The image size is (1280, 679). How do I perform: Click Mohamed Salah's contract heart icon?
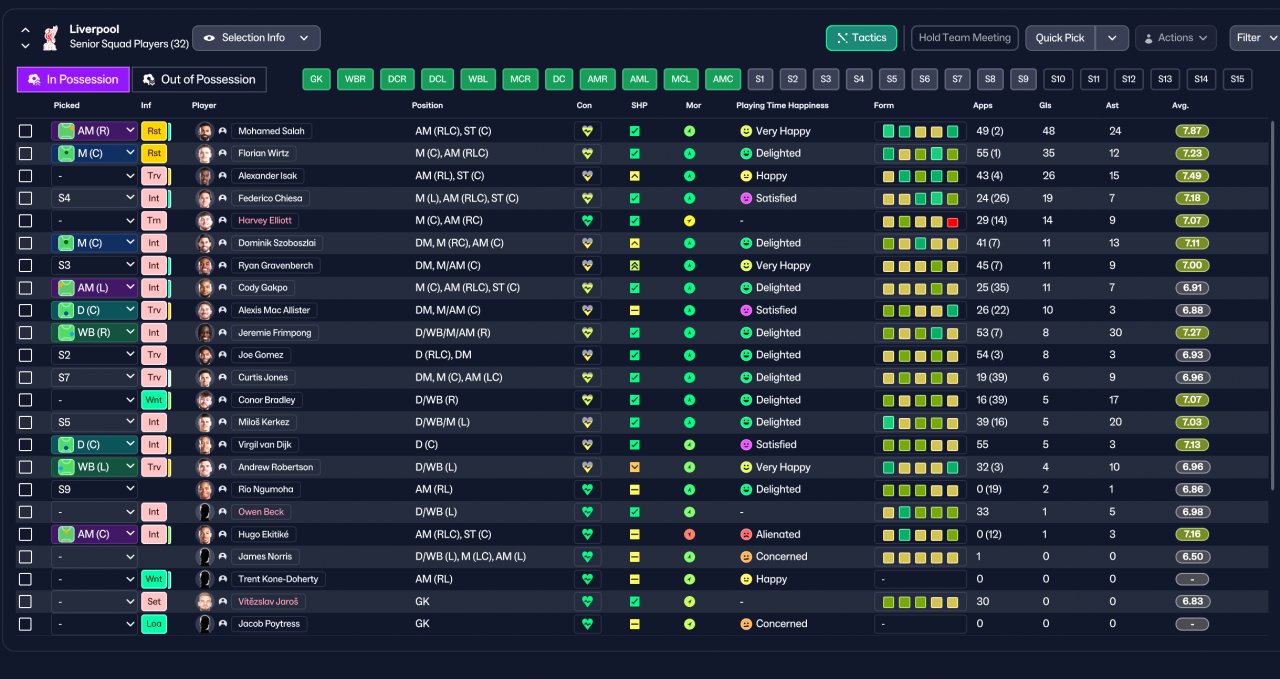(588, 131)
